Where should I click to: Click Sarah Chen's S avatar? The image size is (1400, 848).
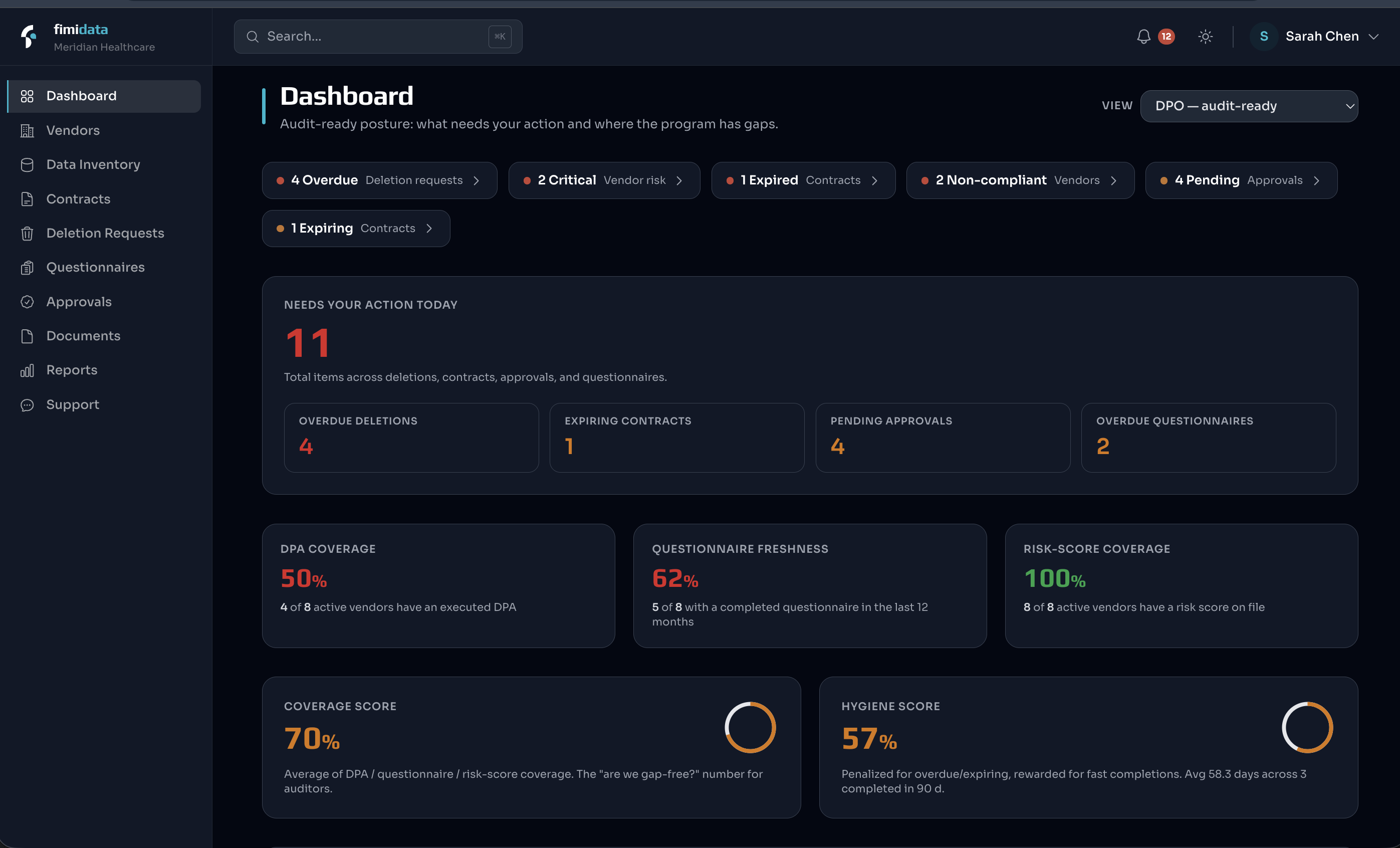point(1264,37)
